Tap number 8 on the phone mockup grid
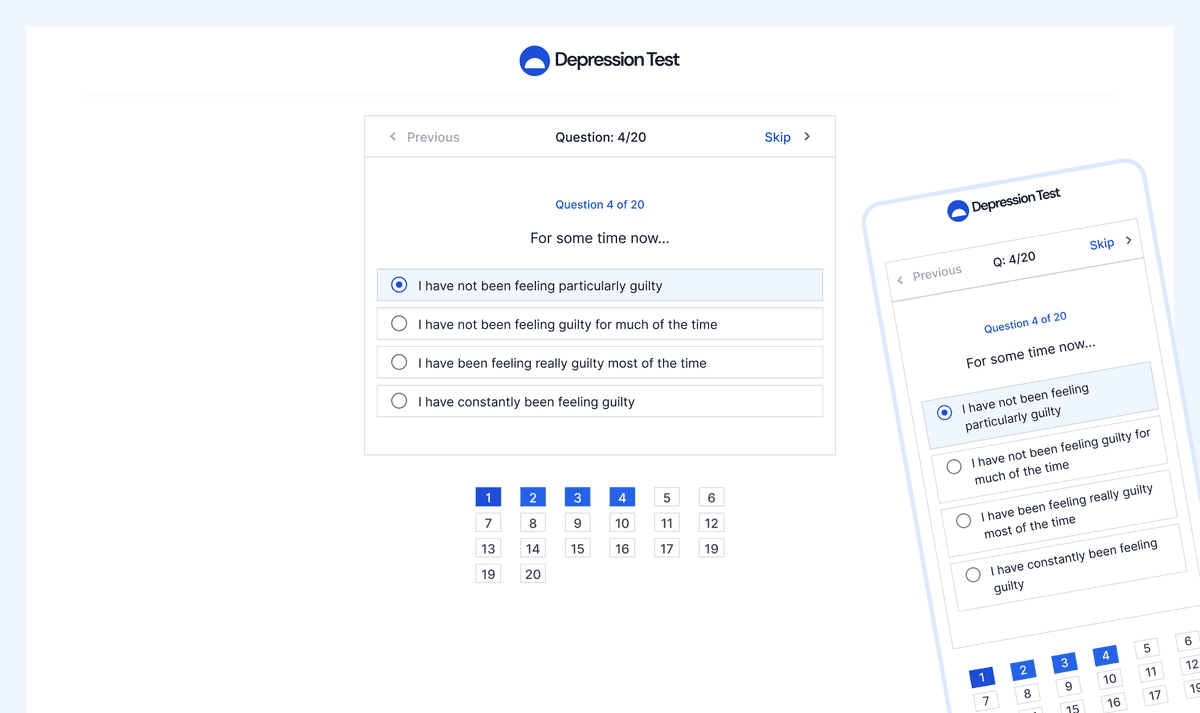Viewport: 1200px width, 713px height. pos(1028,694)
